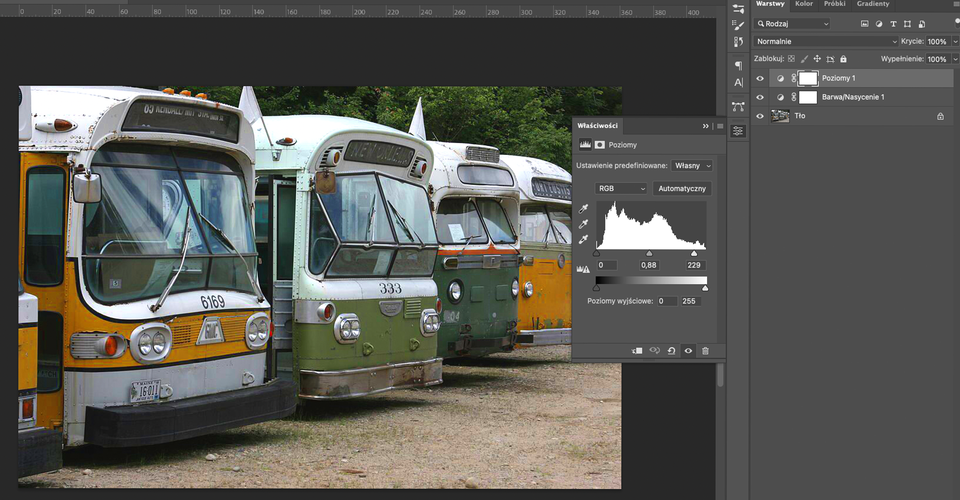Toggle lock all padlock
This screenshot has height=500, width=960.
point(843,59)
